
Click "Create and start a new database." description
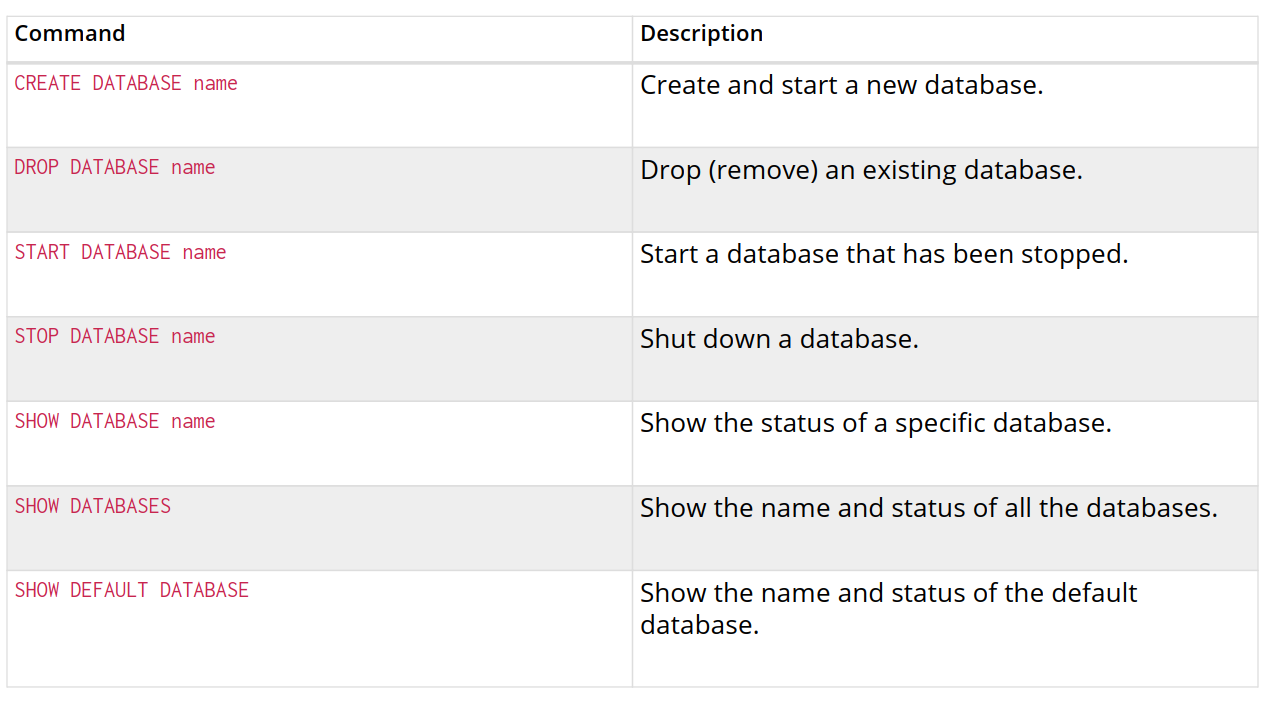click(841, 85)
